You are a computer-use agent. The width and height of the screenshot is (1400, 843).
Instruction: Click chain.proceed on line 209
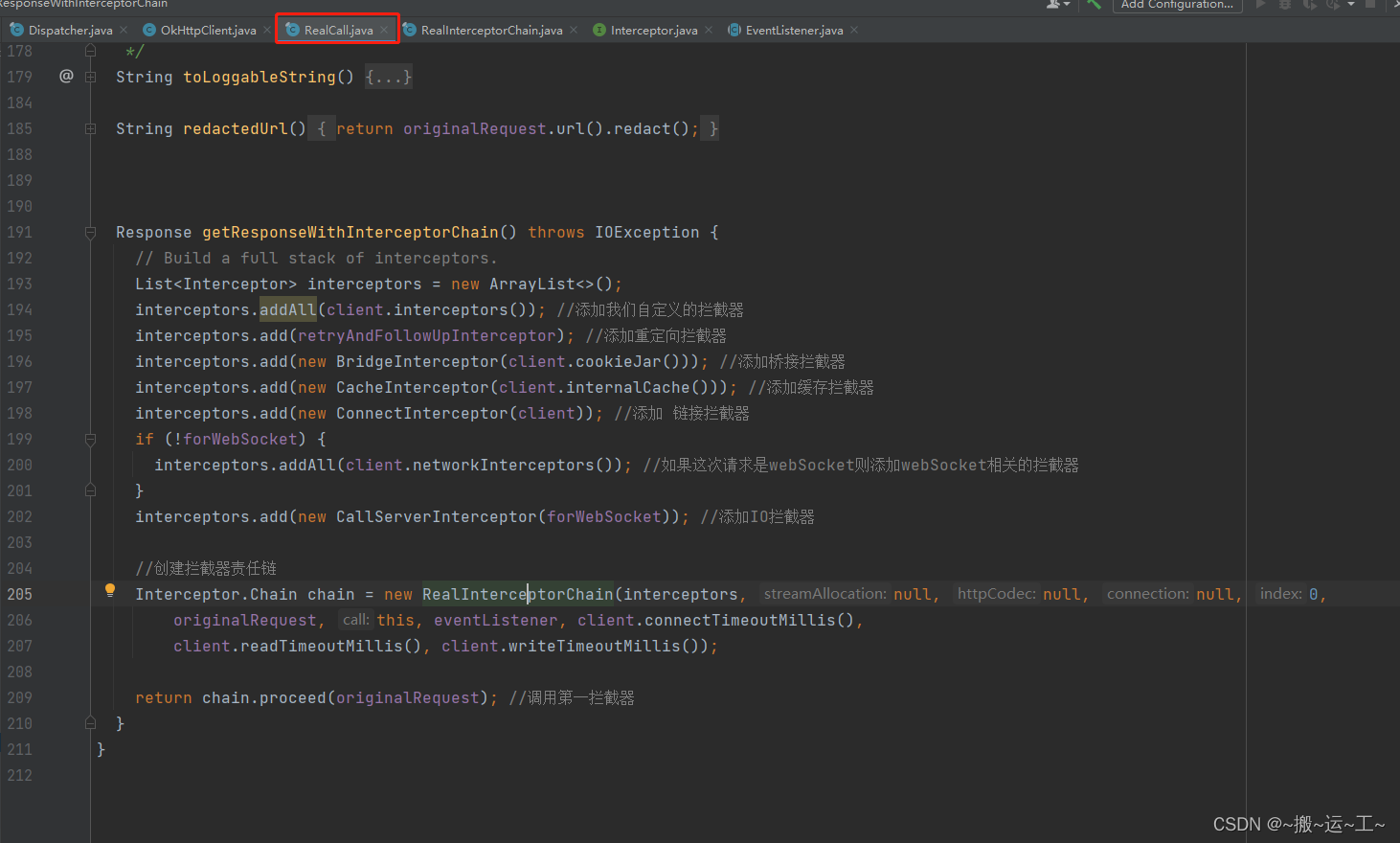tap(264, 697)
